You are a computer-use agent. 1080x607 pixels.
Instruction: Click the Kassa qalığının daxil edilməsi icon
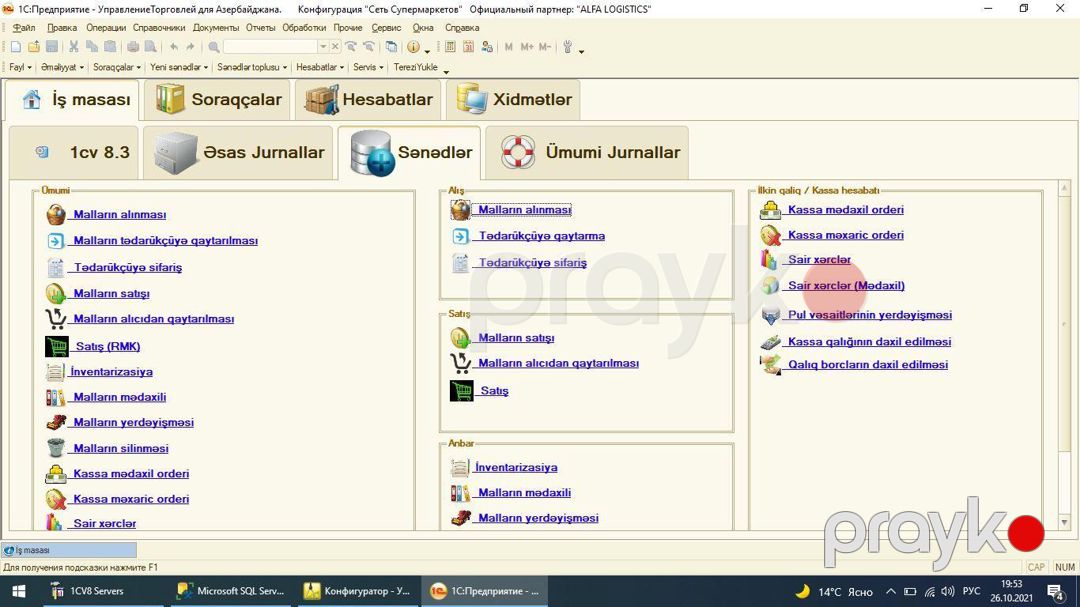coord(770,342)
